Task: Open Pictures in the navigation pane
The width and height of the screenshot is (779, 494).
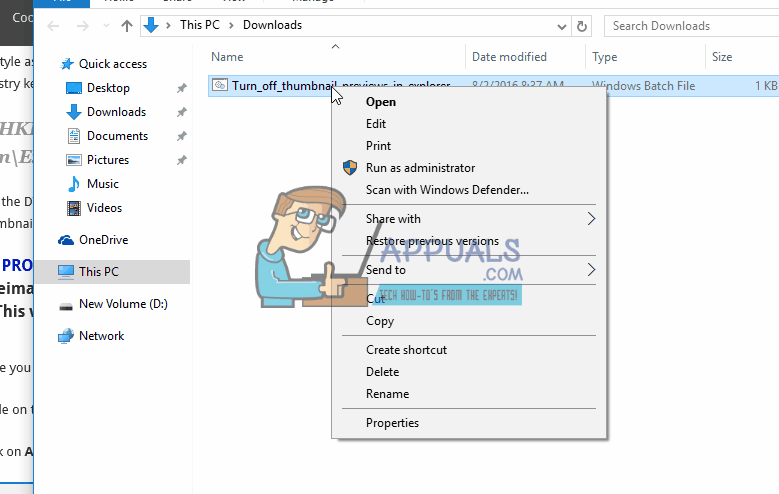Action: coord(108,160)
